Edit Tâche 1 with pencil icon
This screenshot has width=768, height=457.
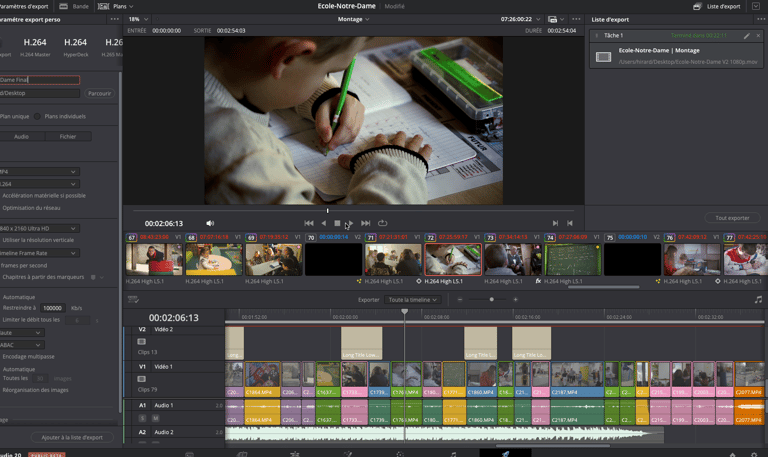746,36
